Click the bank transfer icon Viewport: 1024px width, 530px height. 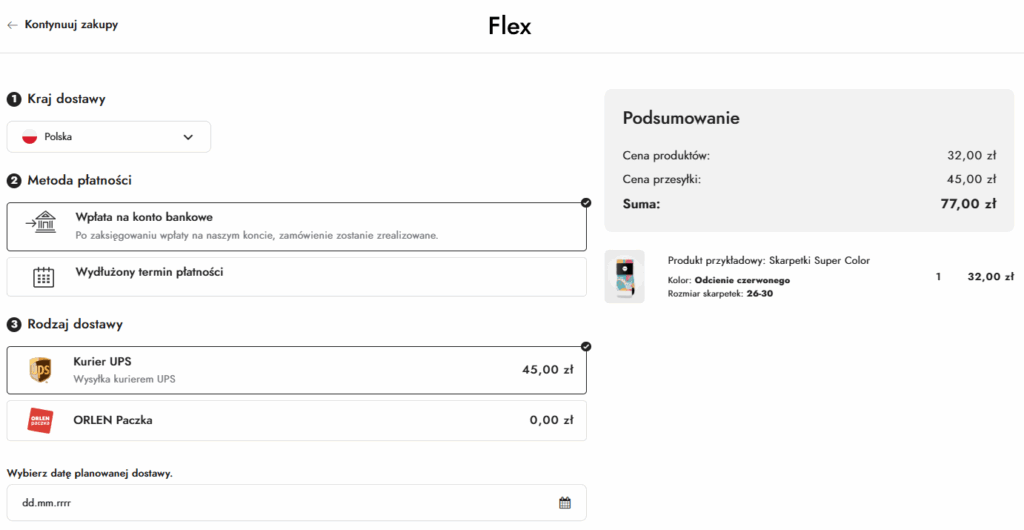40,222
